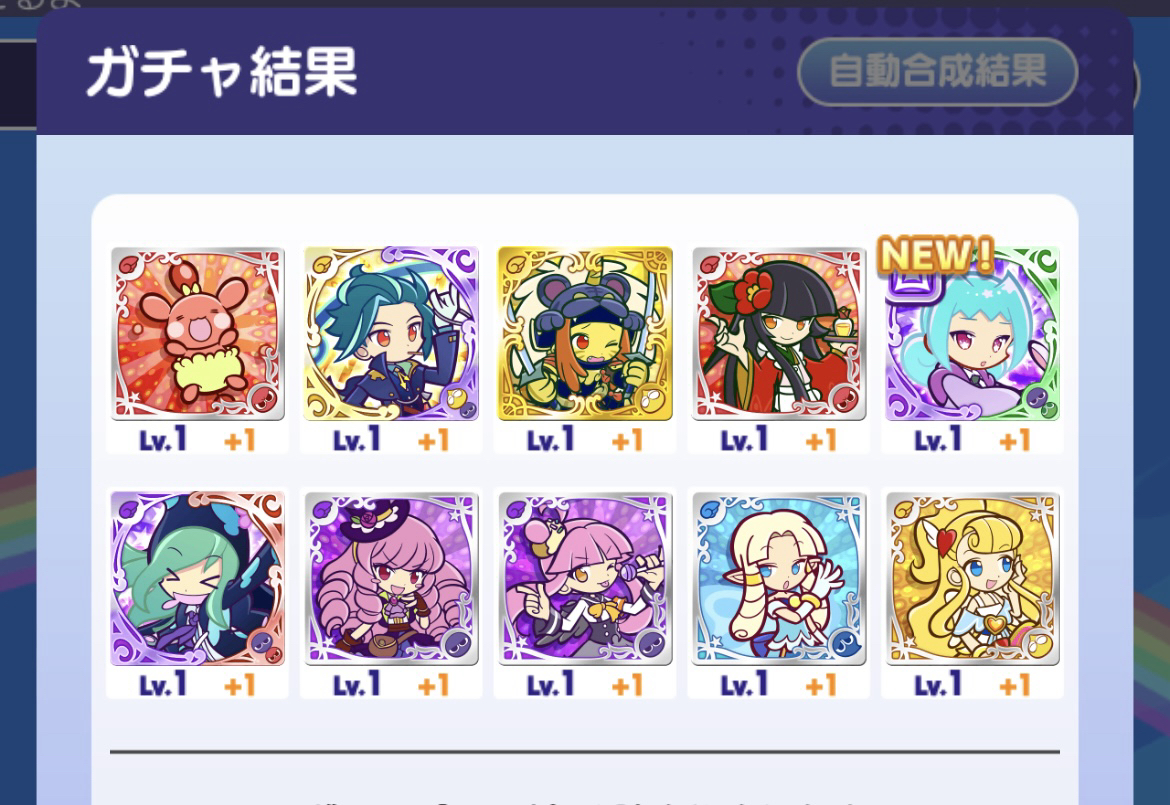Click the ガチャ結果 title text
1170x805 pixels.
point(222,72)
